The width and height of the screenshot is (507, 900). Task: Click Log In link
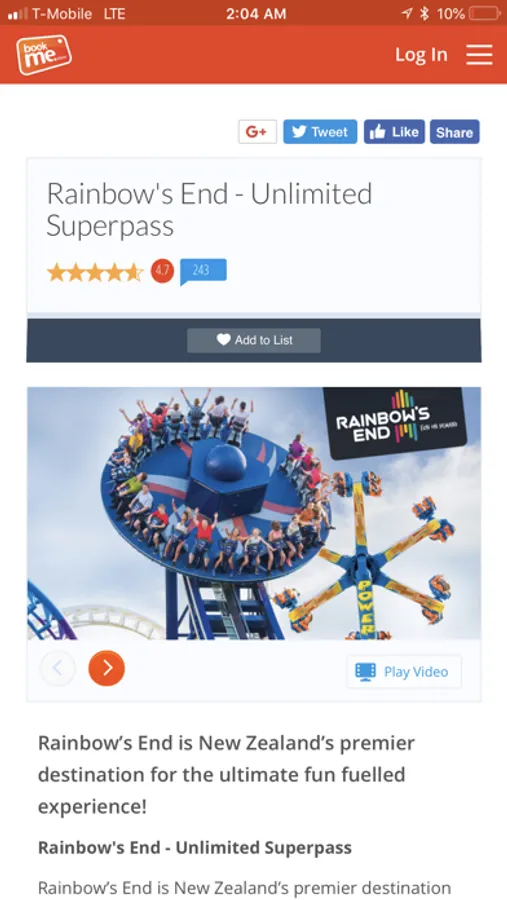tap(421, 55)
